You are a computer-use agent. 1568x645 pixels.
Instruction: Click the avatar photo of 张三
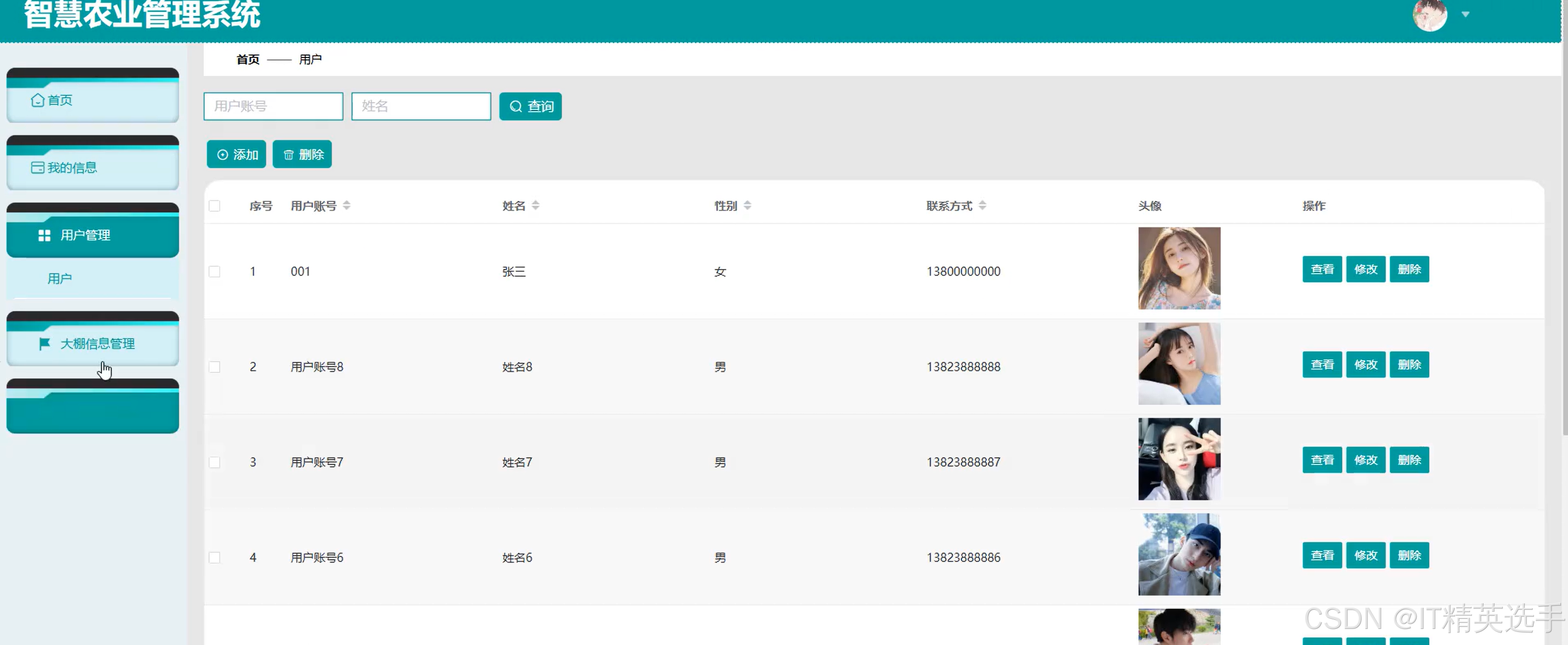click(x=1179, y=269)
